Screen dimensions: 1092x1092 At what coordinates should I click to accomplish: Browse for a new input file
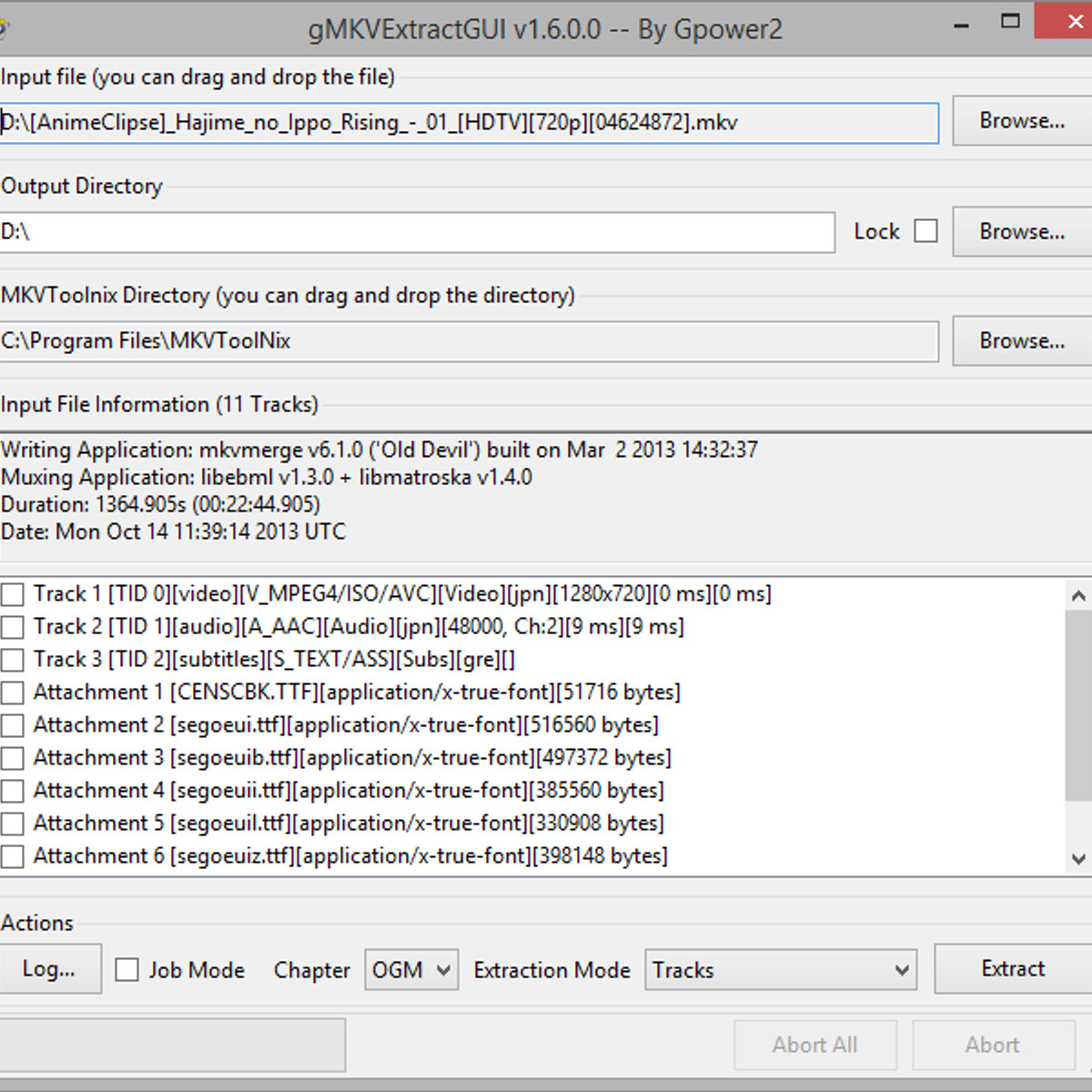click(x=1021, y=121)
